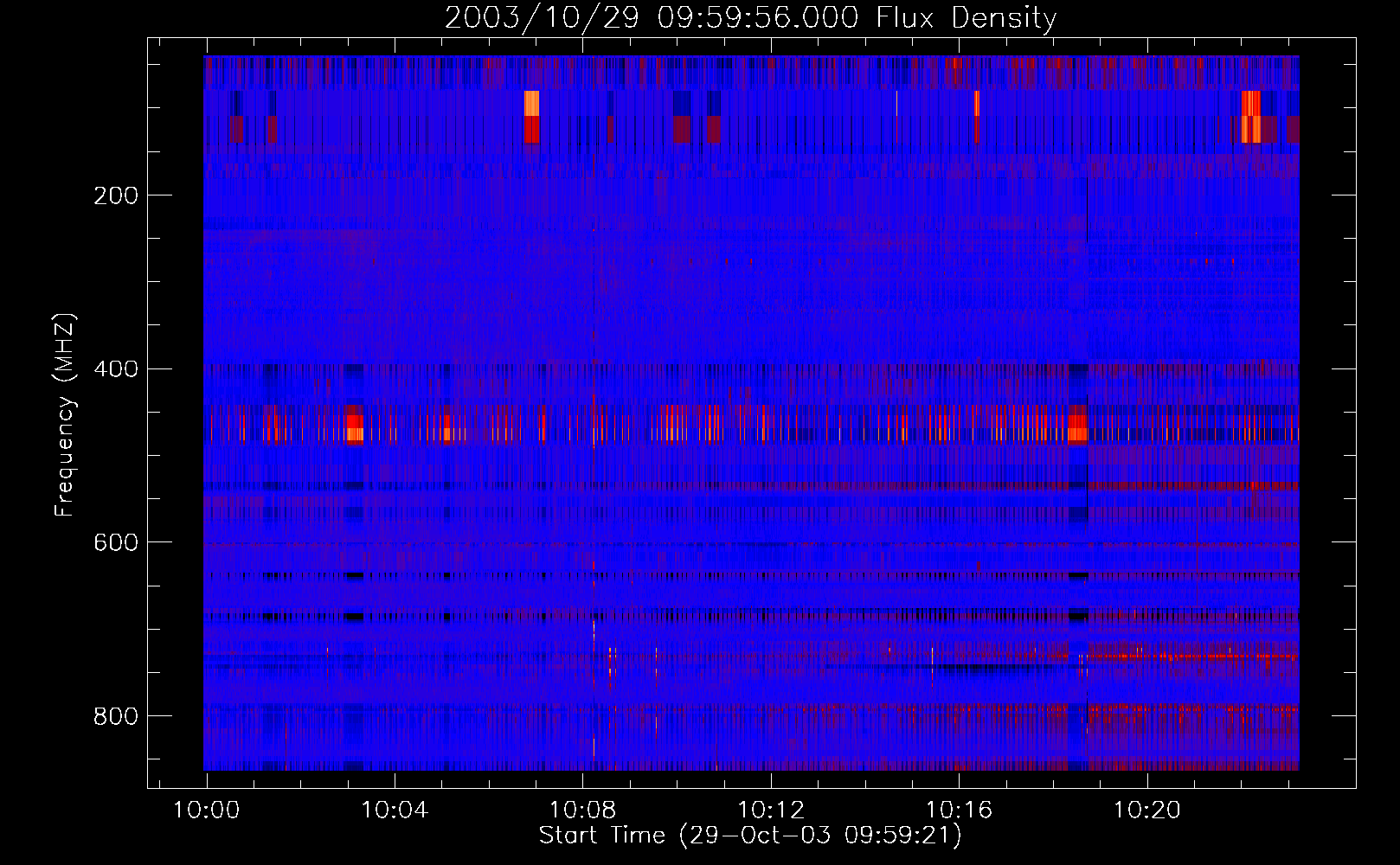Click the 10:04 time tick label
The width and height of the screenshot is (1400, 865).
[395, 811]
